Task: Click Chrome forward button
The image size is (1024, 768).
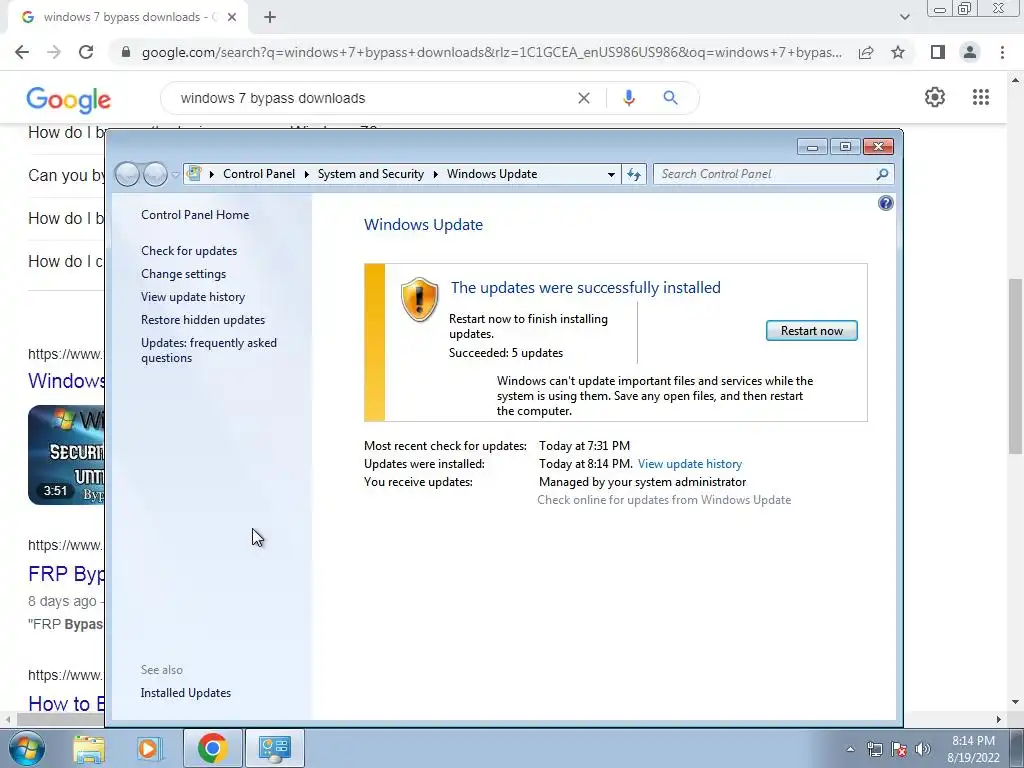Action: [54, 52]
